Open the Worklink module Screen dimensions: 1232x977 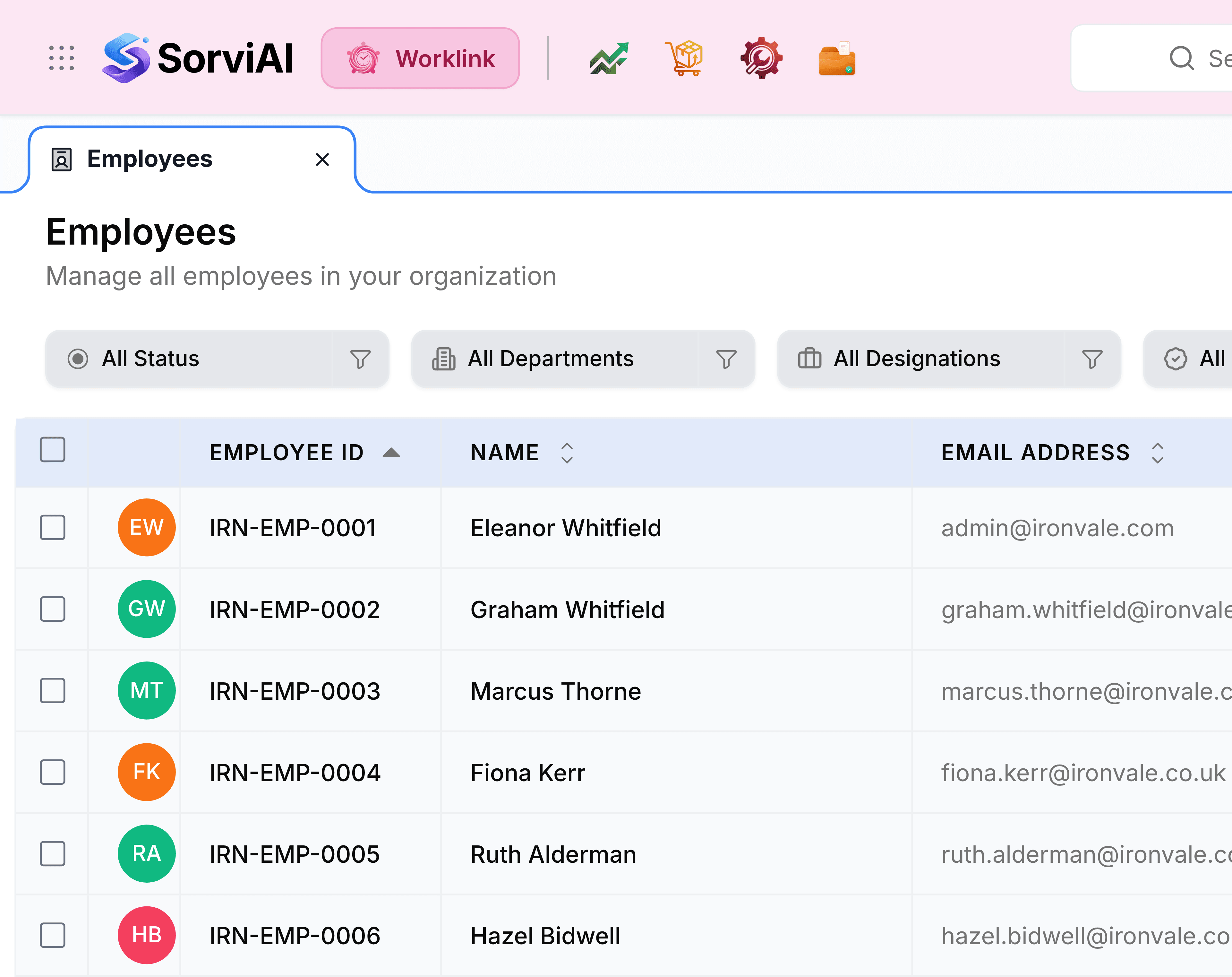click(420, 58)
